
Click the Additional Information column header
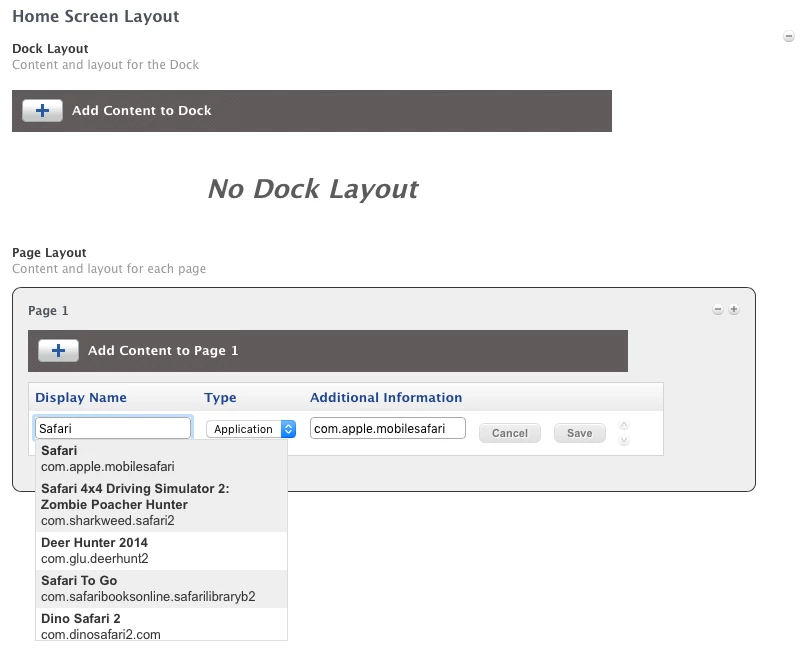pos(386,397)
